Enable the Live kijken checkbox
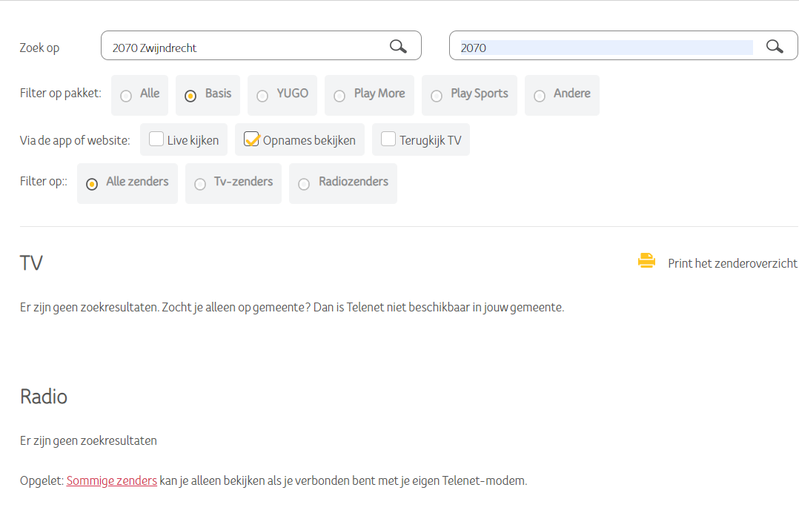Viewport: 799px width, 505px height. tap(156, 140)
